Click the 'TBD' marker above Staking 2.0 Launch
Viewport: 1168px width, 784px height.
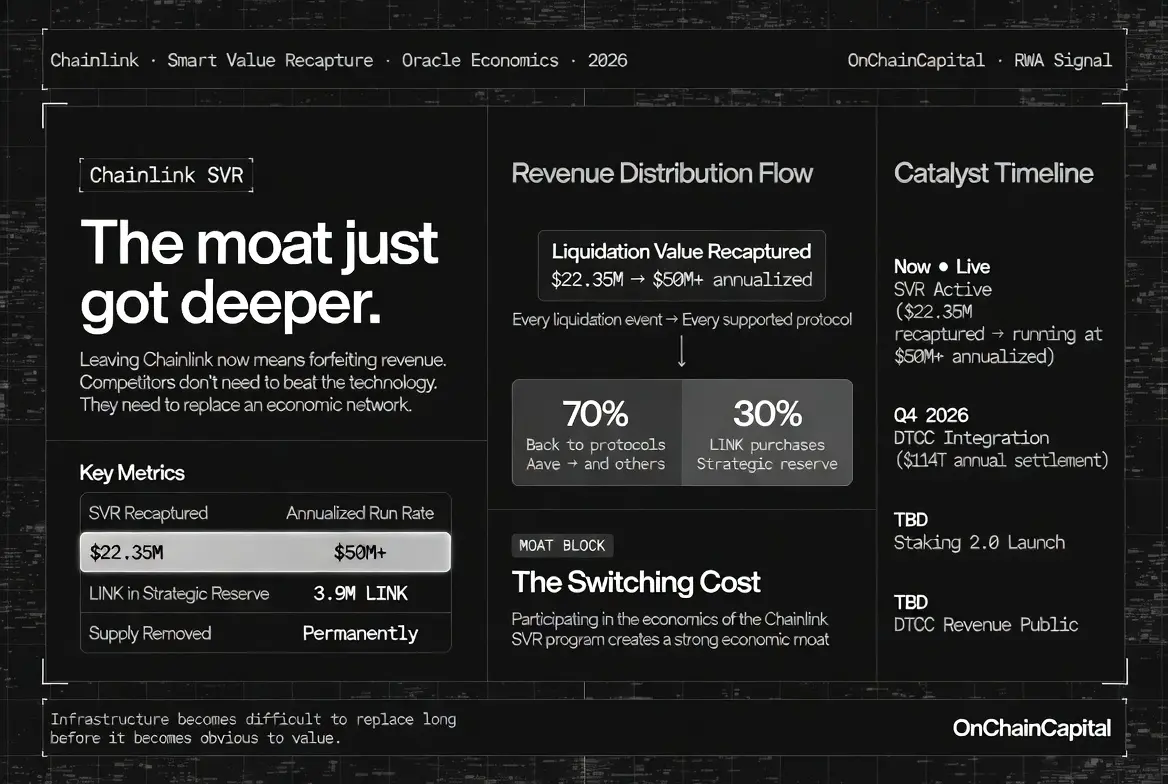tap(911, 519)
